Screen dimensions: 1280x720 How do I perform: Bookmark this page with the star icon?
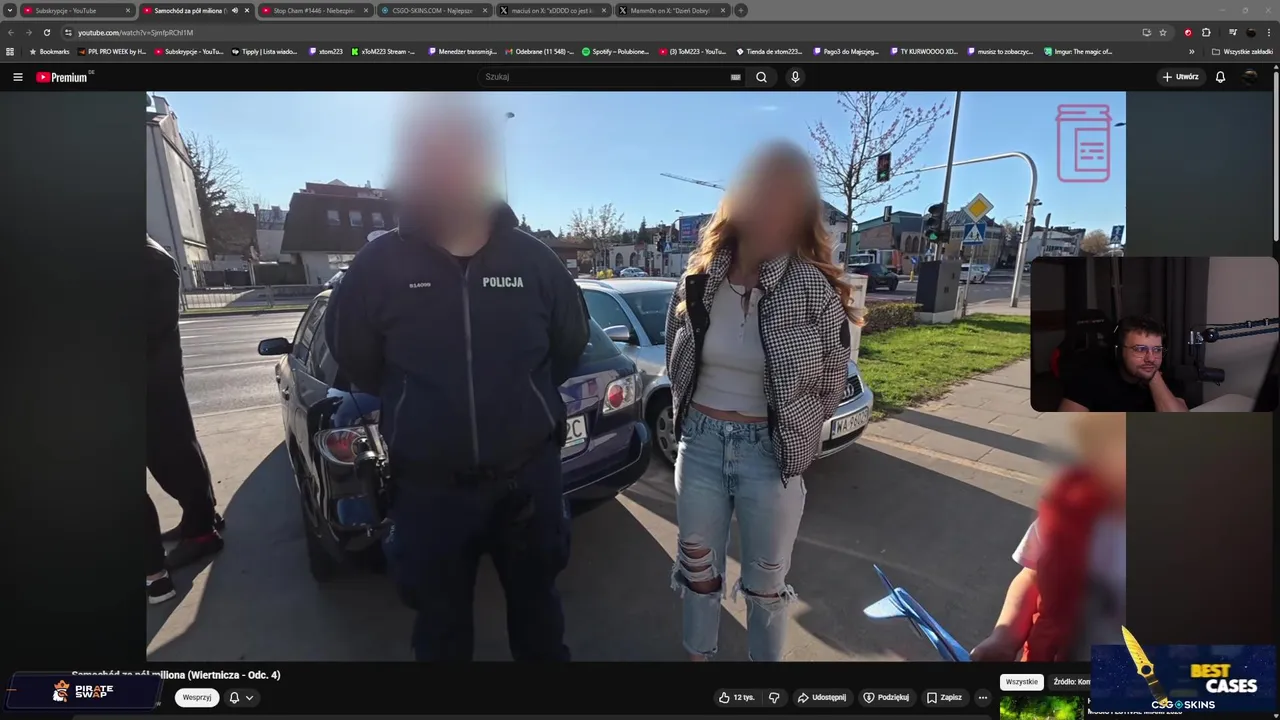click(x=1163, y=32)
